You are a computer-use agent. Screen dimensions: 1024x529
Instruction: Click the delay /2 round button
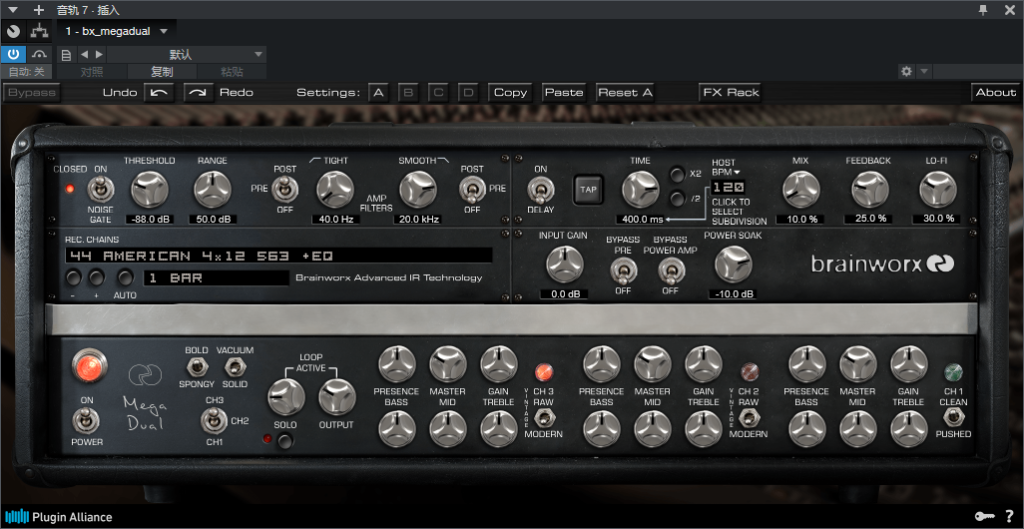[677, 197]
